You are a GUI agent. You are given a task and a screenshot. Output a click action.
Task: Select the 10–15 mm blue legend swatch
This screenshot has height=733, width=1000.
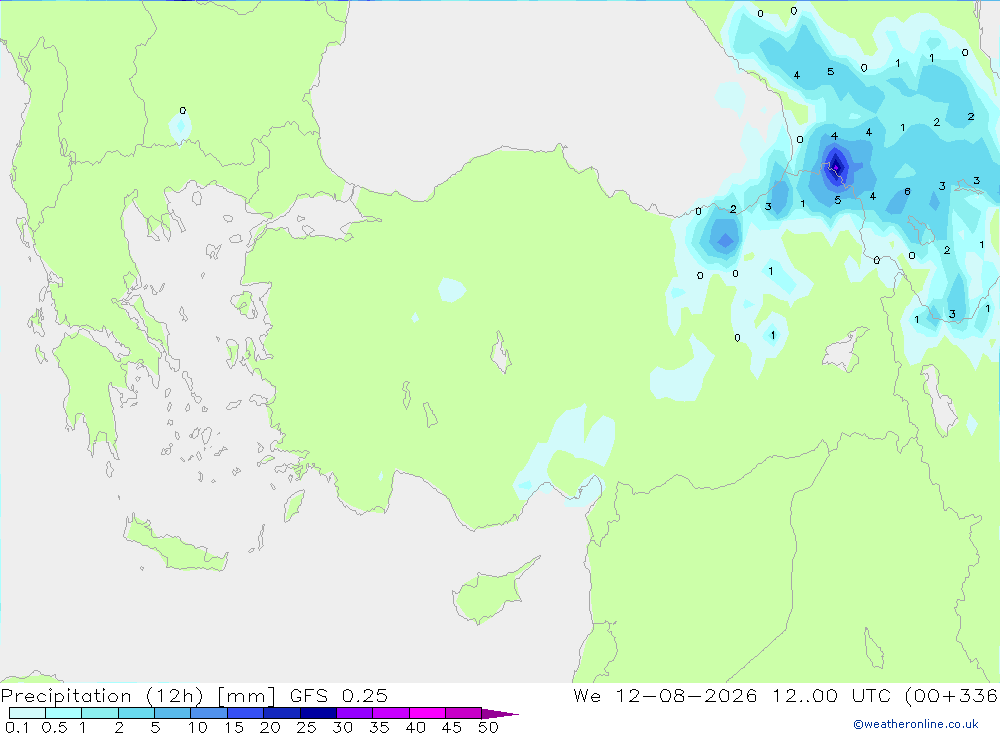[209, 713]
